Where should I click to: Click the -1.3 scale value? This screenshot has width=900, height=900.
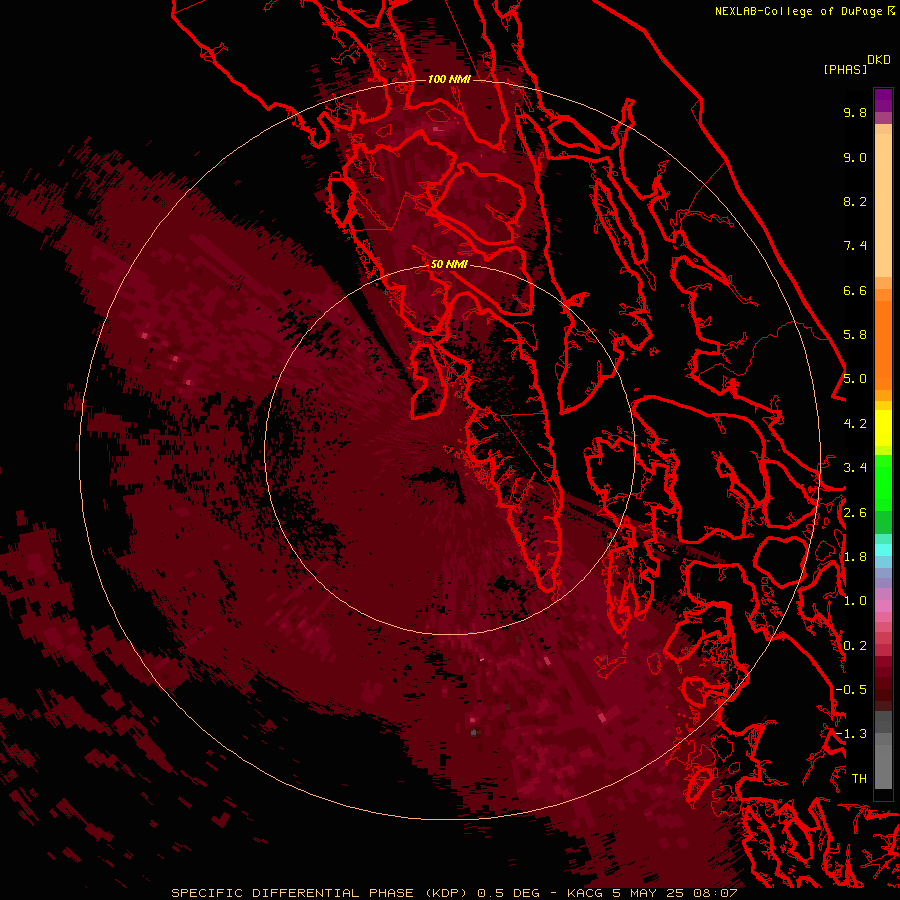pos(851,734)
